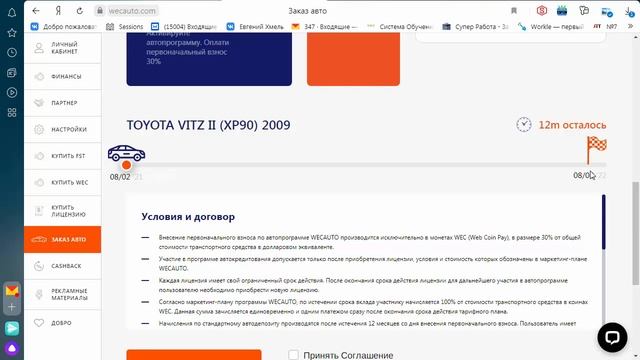The image size is (640, 360).
Task: Open the Sessions bookmark
Action: (x=124, y=27)
